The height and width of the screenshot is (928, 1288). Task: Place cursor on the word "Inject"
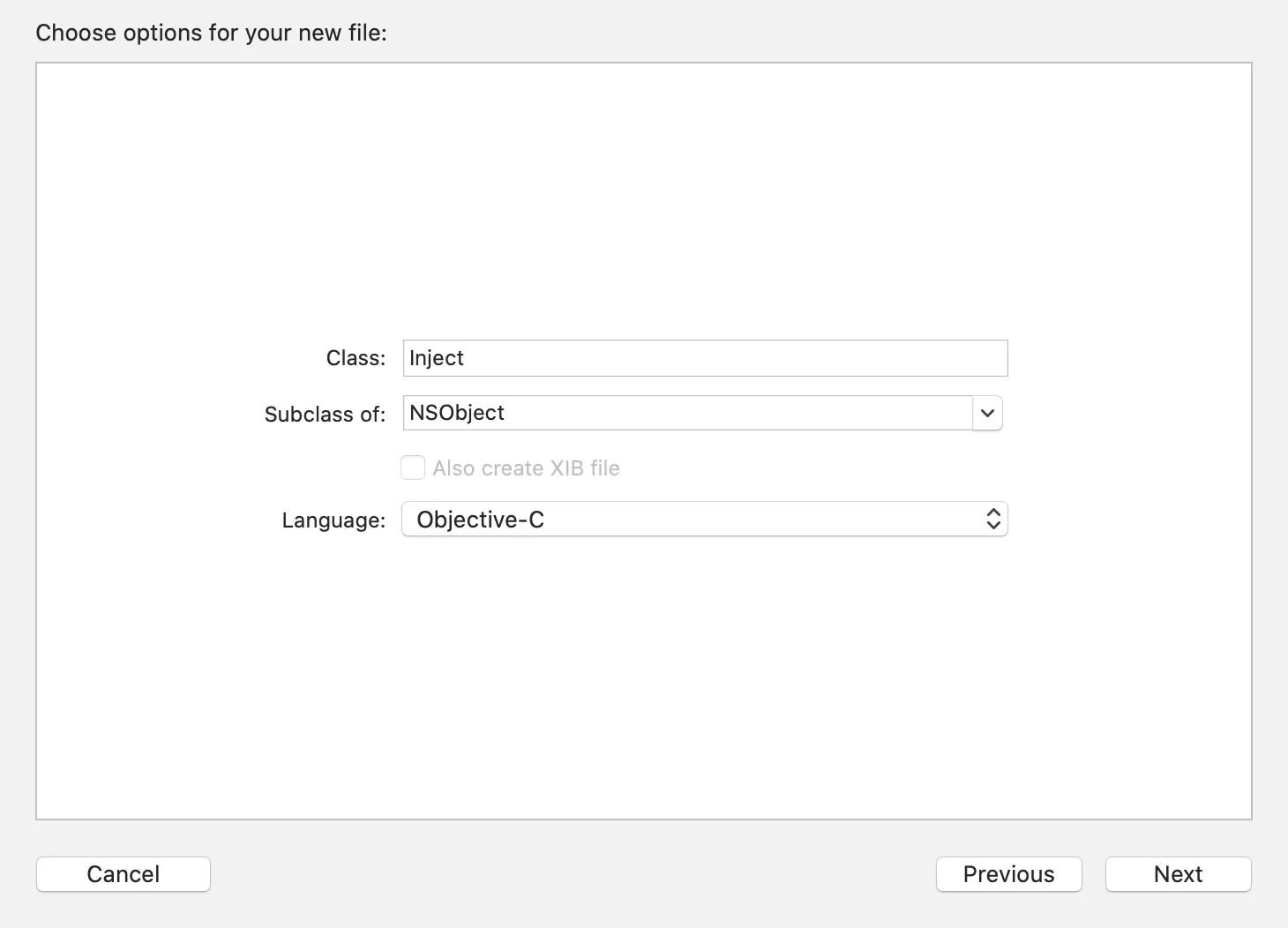coord(437,358)
